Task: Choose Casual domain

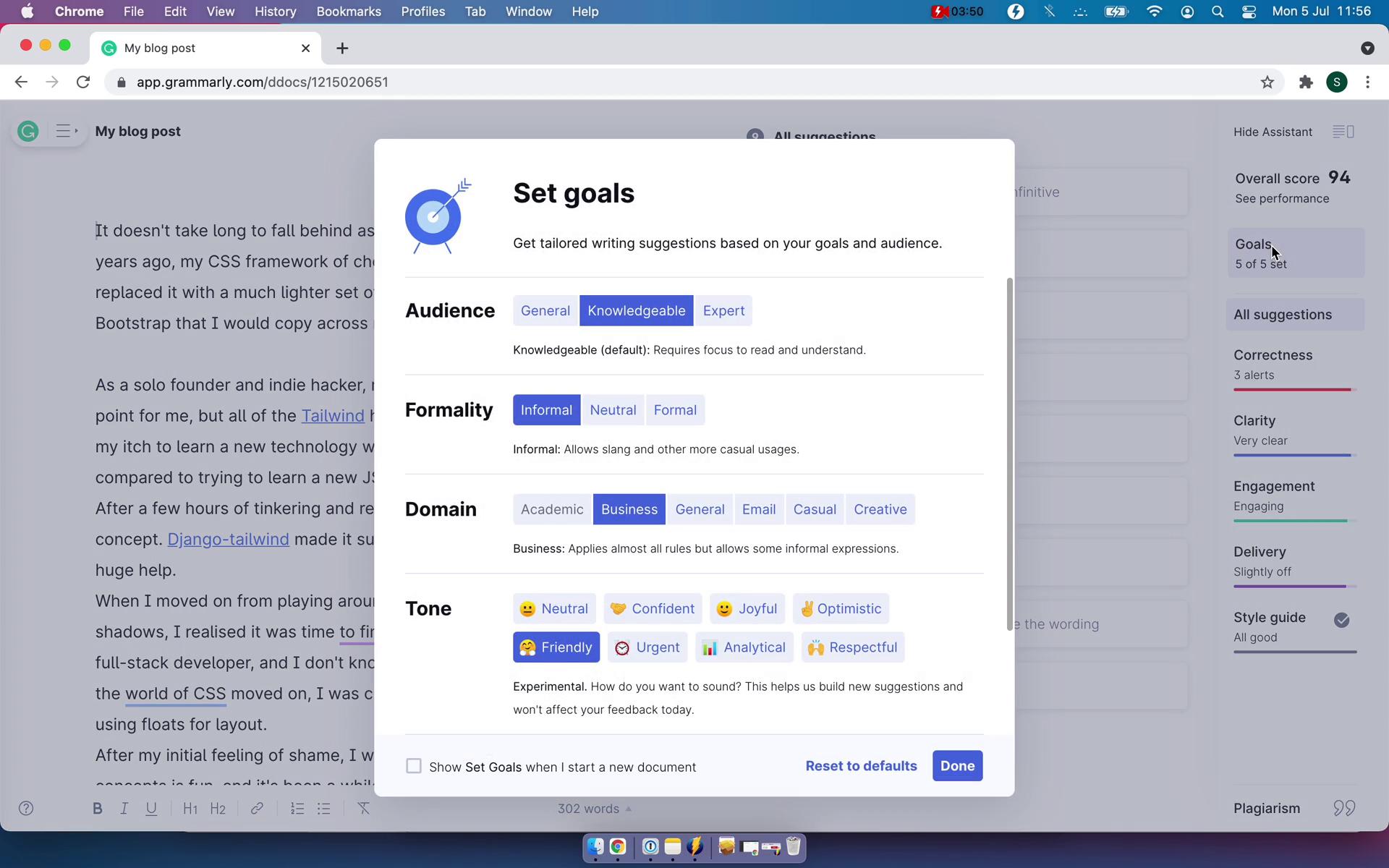Action: tap(815, 509)
